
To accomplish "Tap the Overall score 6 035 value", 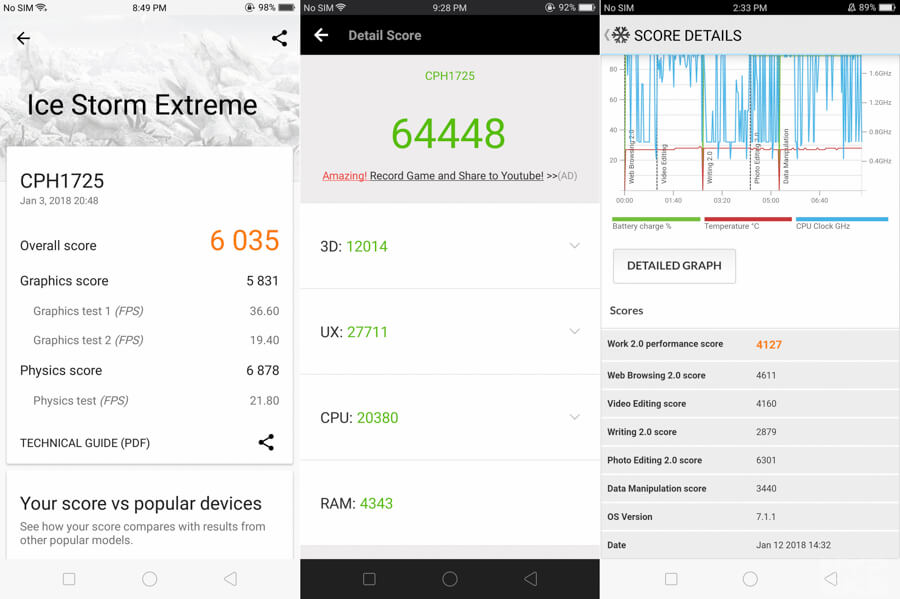I will (244, 241).
